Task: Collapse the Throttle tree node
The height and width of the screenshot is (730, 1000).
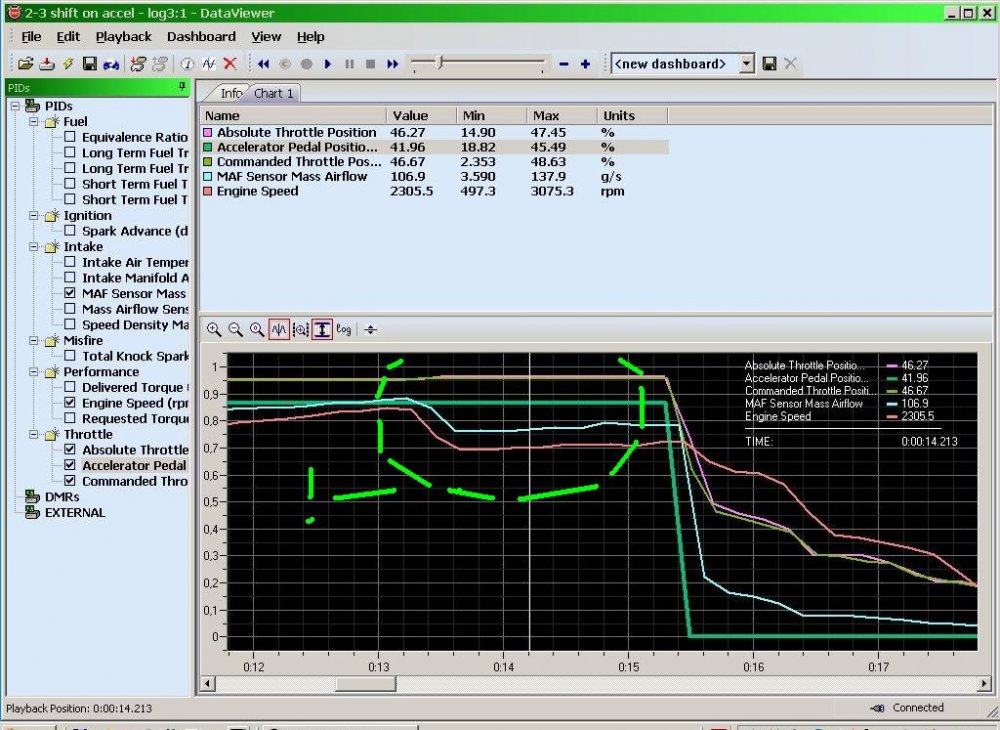Action: tap(33, 435)
